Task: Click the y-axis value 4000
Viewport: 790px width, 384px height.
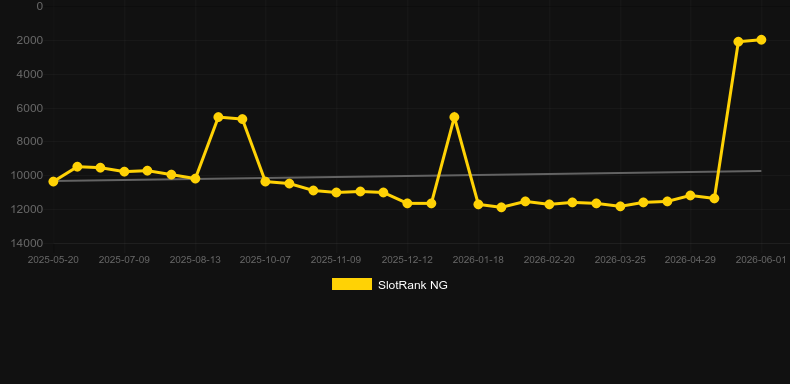Action: [x=30, y=74]
